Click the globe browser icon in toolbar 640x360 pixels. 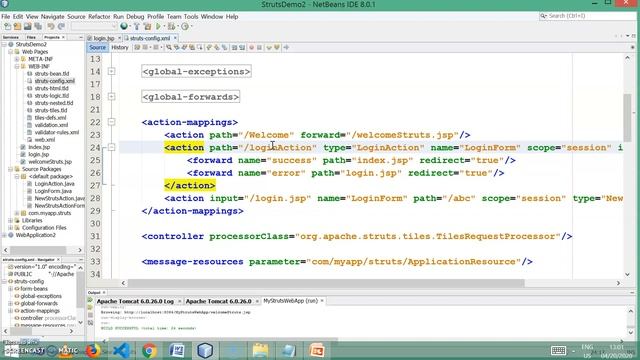pyautogui.click(x=124, y=27)
